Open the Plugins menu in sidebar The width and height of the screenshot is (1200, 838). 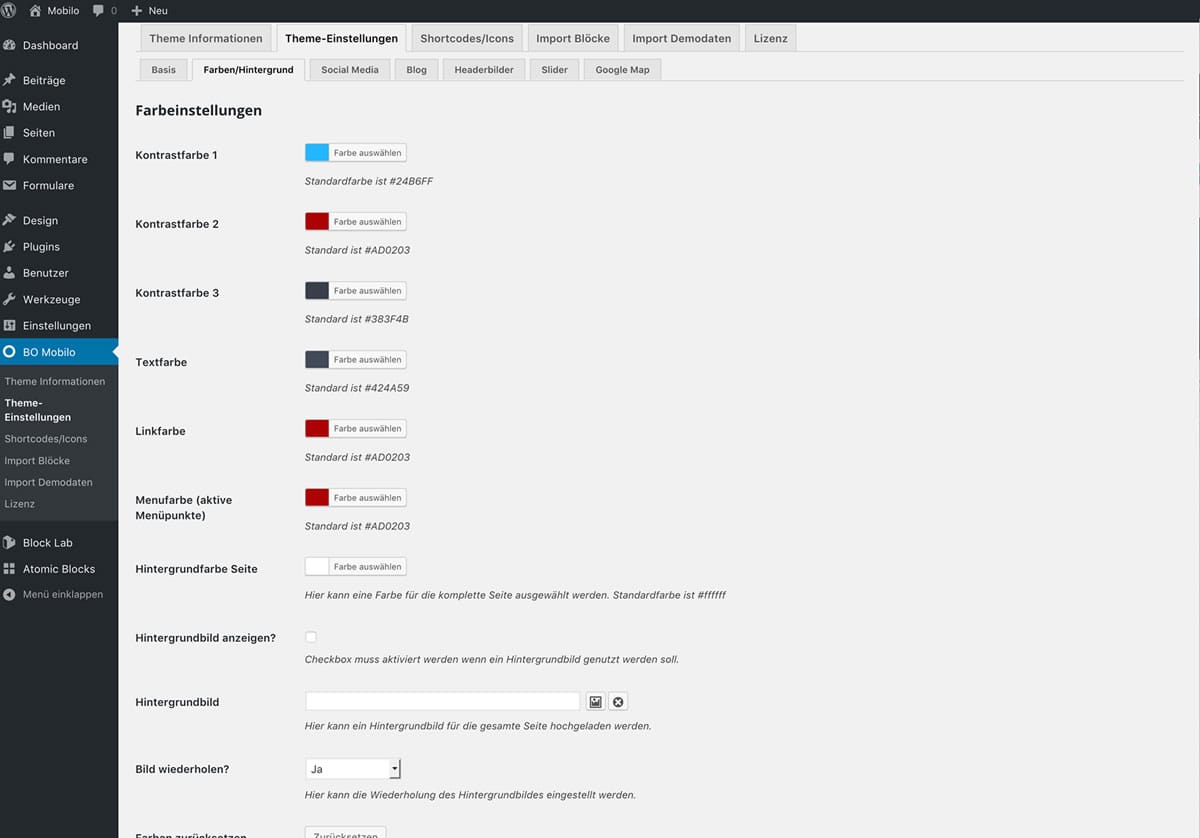(x=41, y=247)
